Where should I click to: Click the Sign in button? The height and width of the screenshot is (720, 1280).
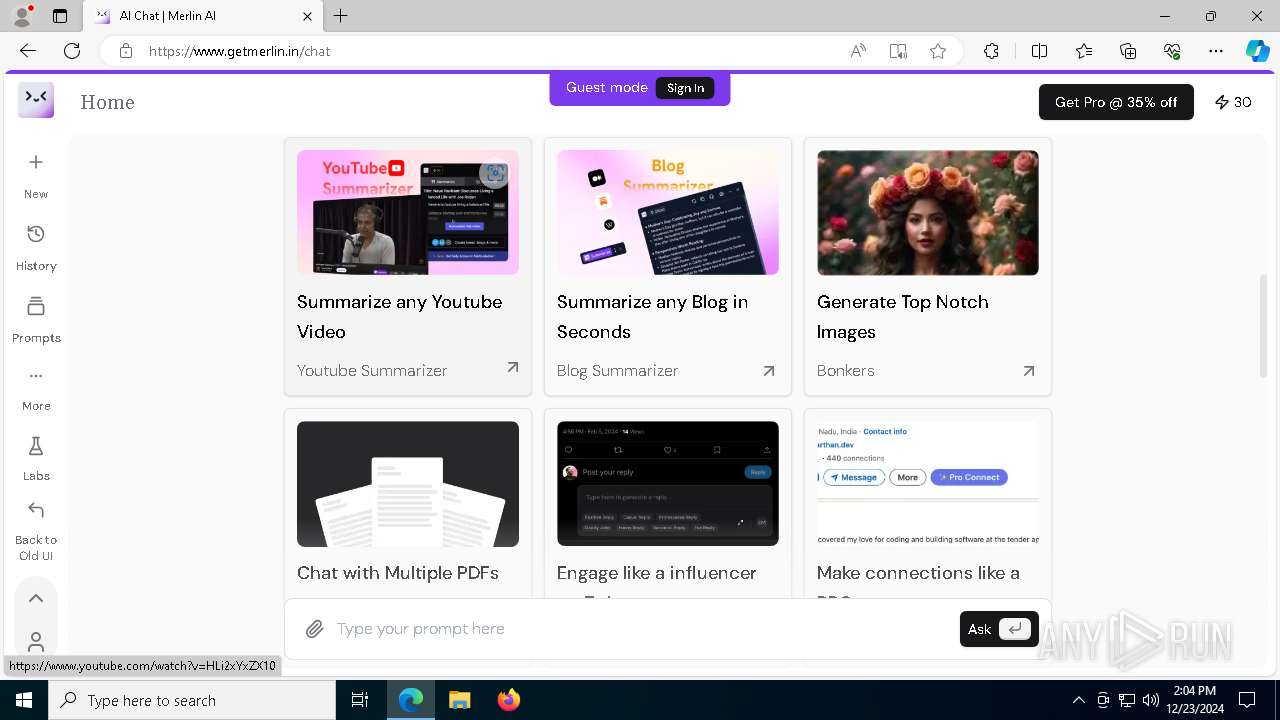(685, 88)
